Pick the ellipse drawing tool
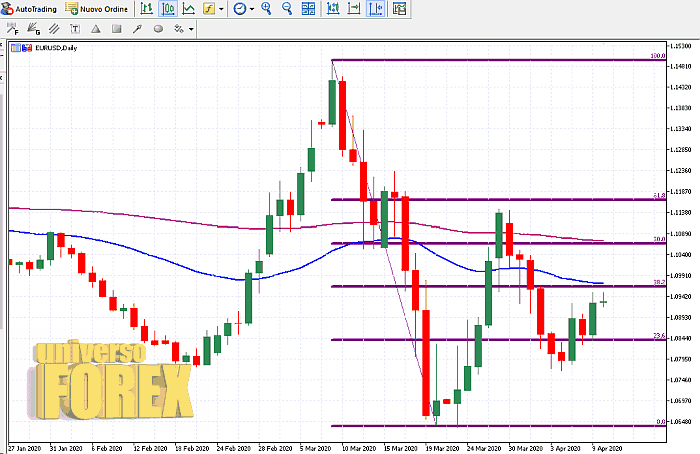Viewport: 700px width, 454px height. pos(156,28)
